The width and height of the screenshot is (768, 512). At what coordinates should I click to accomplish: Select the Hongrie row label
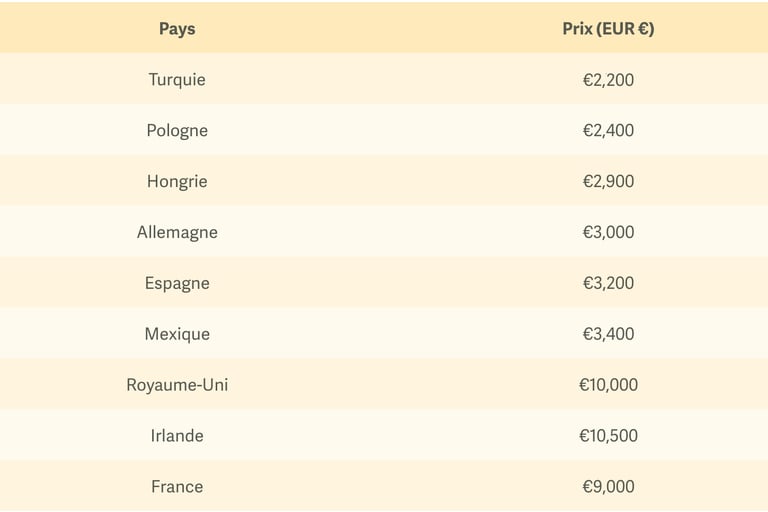pyautogui.click(x=177, y=182)
